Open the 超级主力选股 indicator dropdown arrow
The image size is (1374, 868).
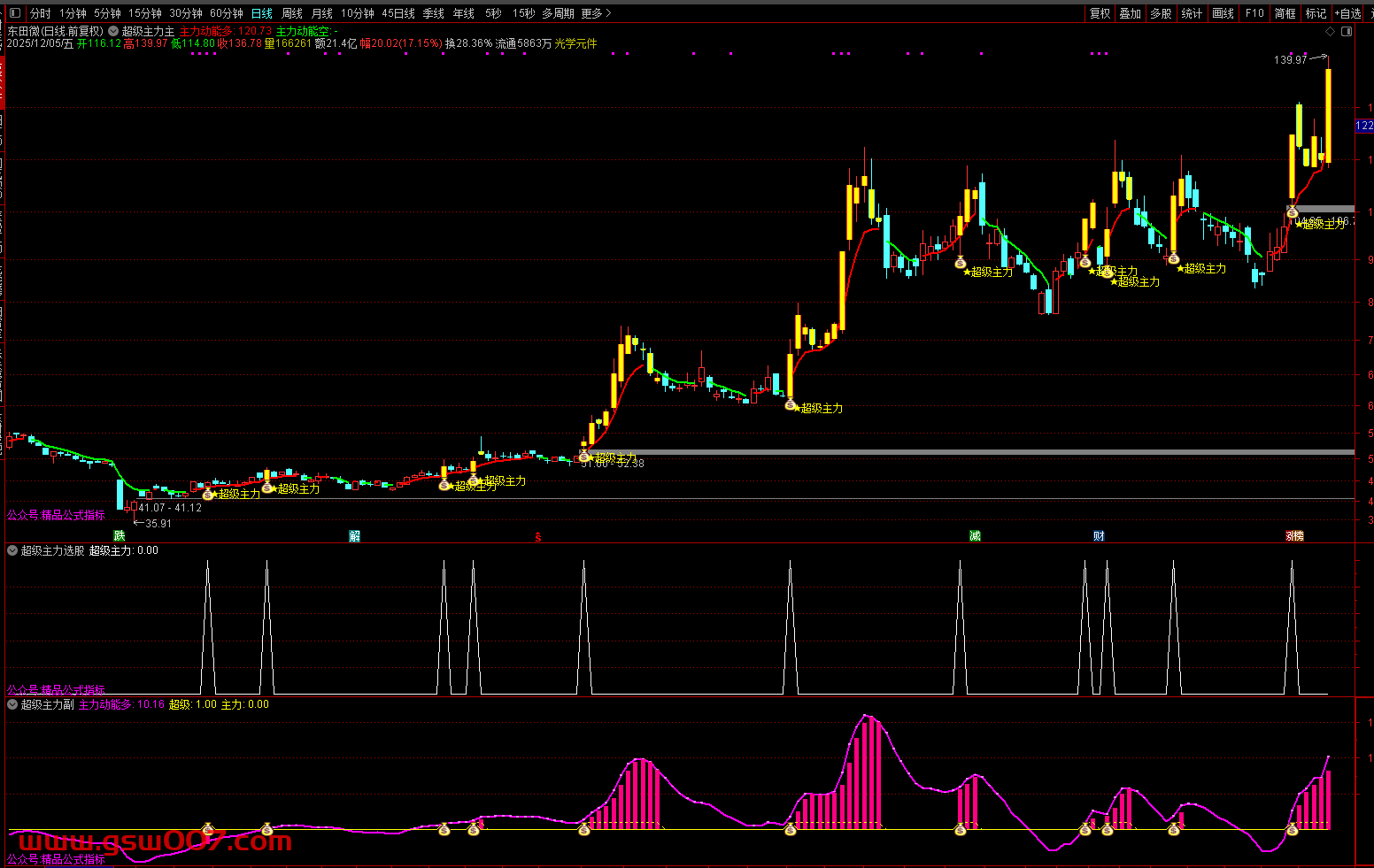12,550
